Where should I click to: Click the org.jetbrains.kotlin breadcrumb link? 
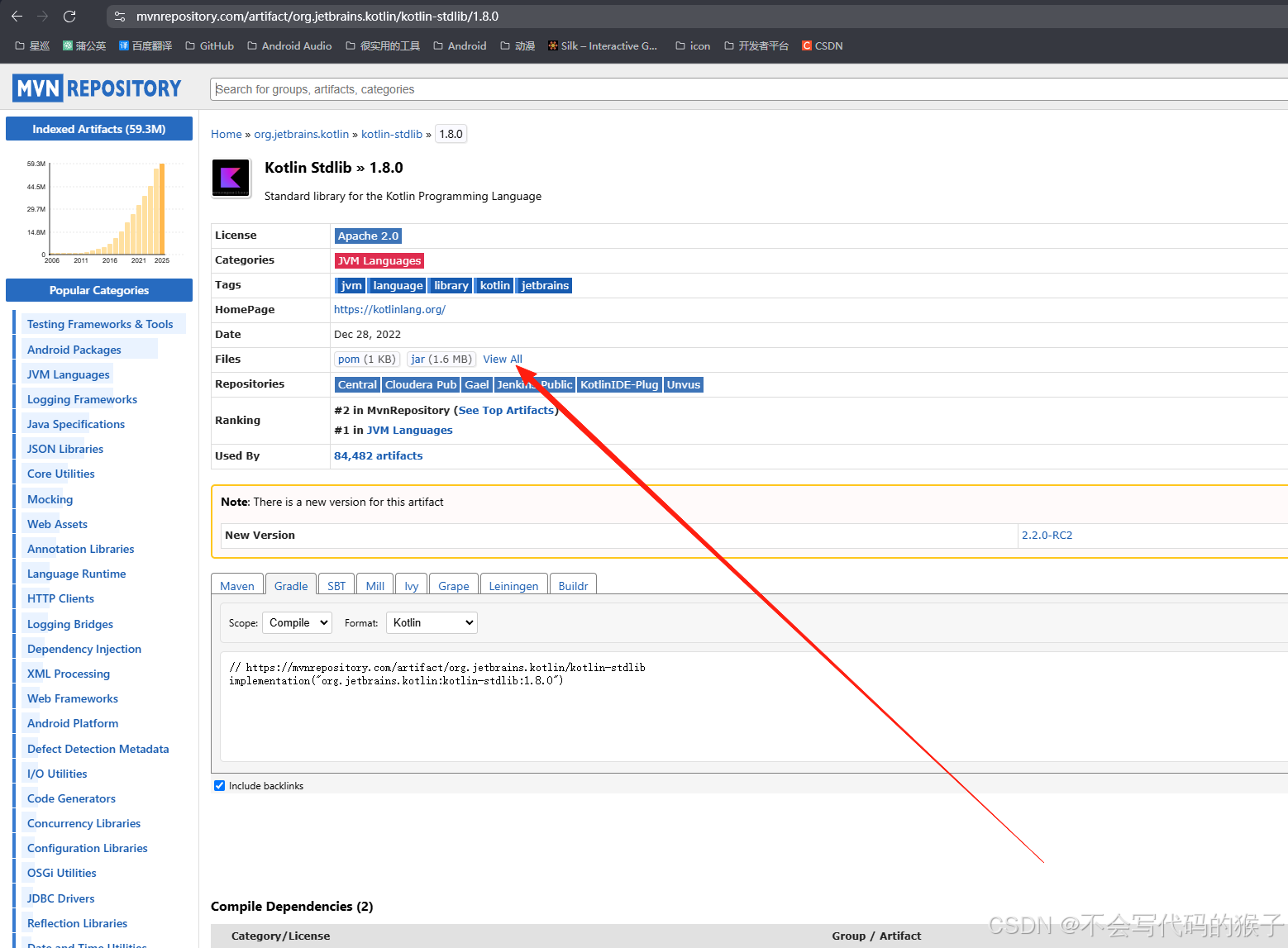click(302, 134)
